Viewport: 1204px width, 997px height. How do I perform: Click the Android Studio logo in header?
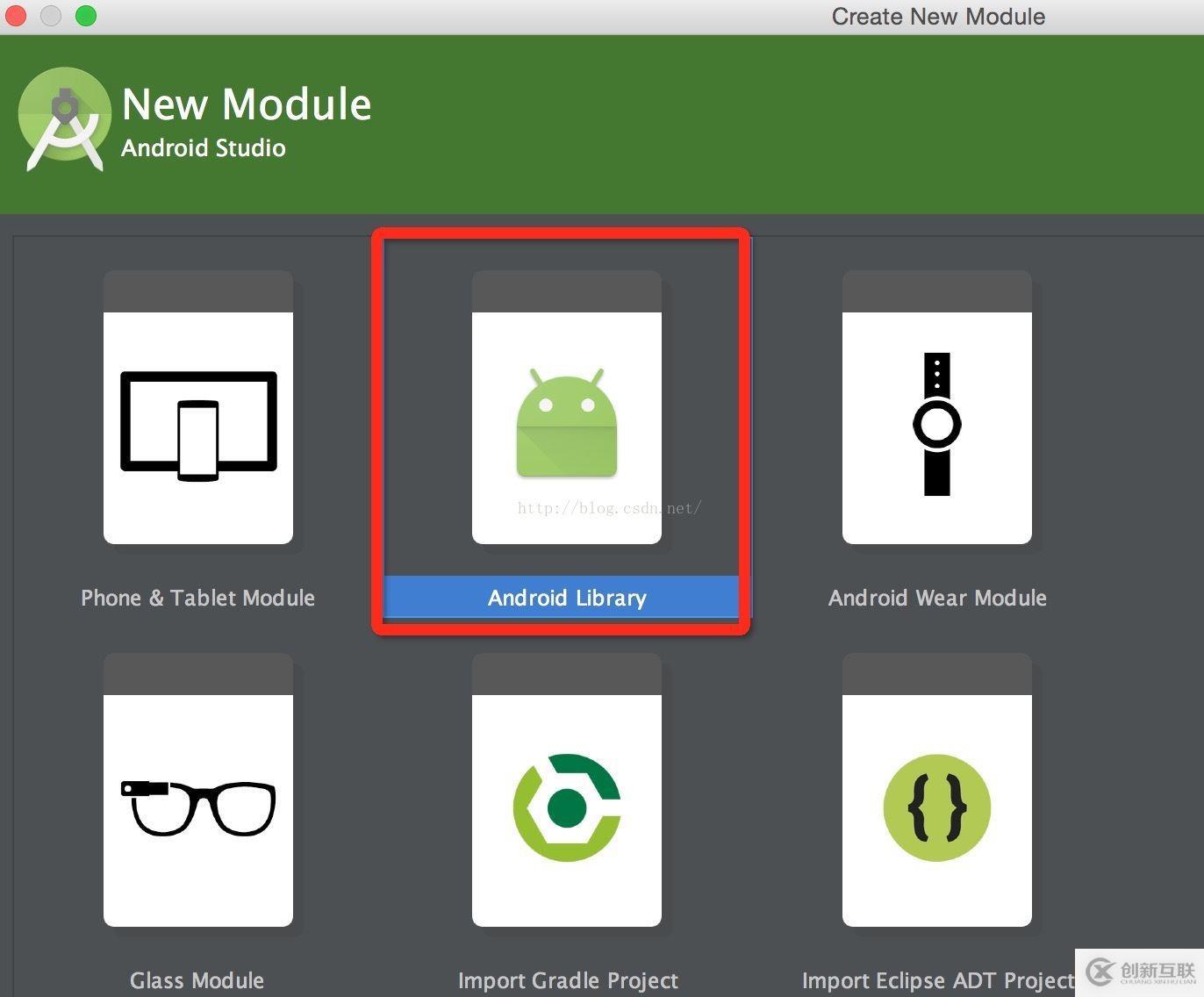point(65,119)
